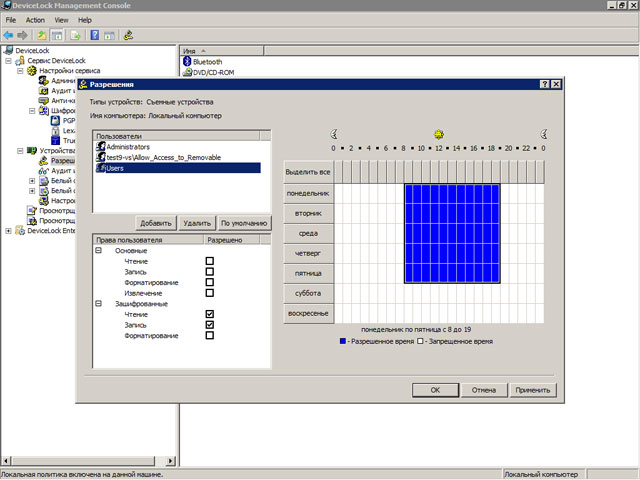Click the sun icon above the schedule

click(x=438, y=134)
